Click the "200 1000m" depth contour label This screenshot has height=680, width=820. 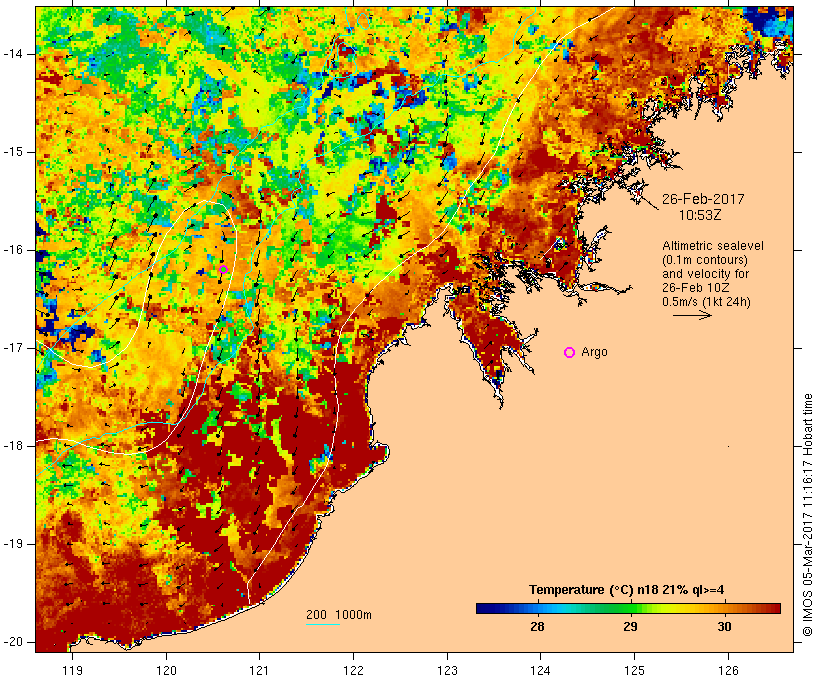[x=339, y=615]
